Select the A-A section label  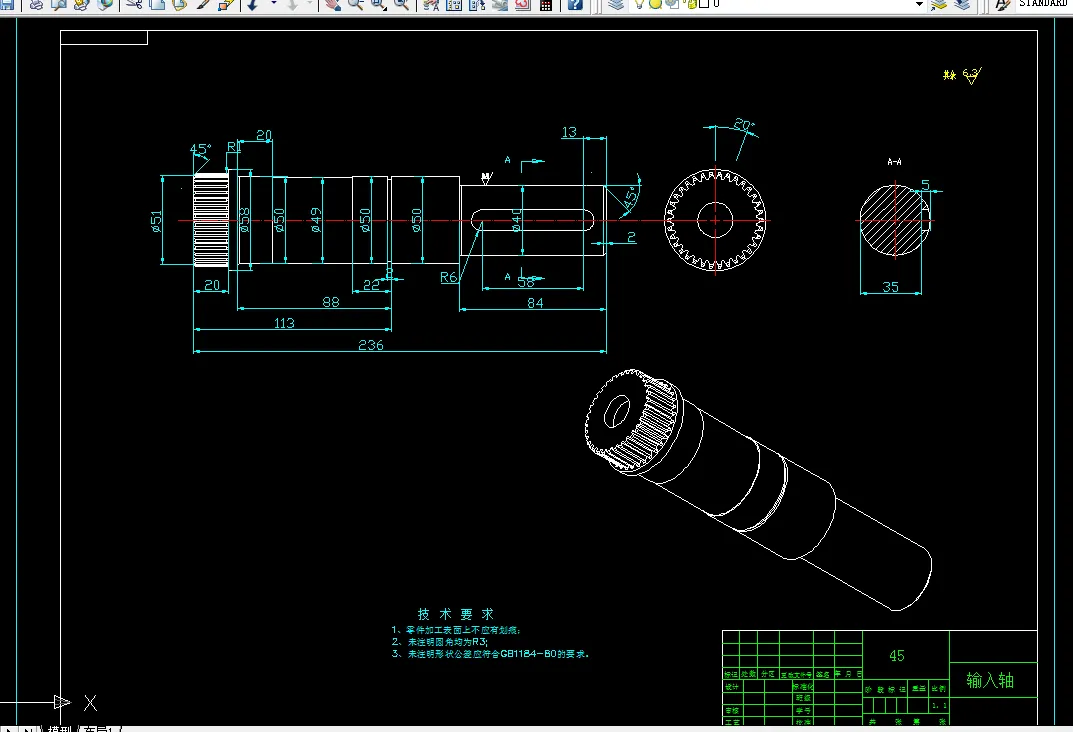(894, 162)
